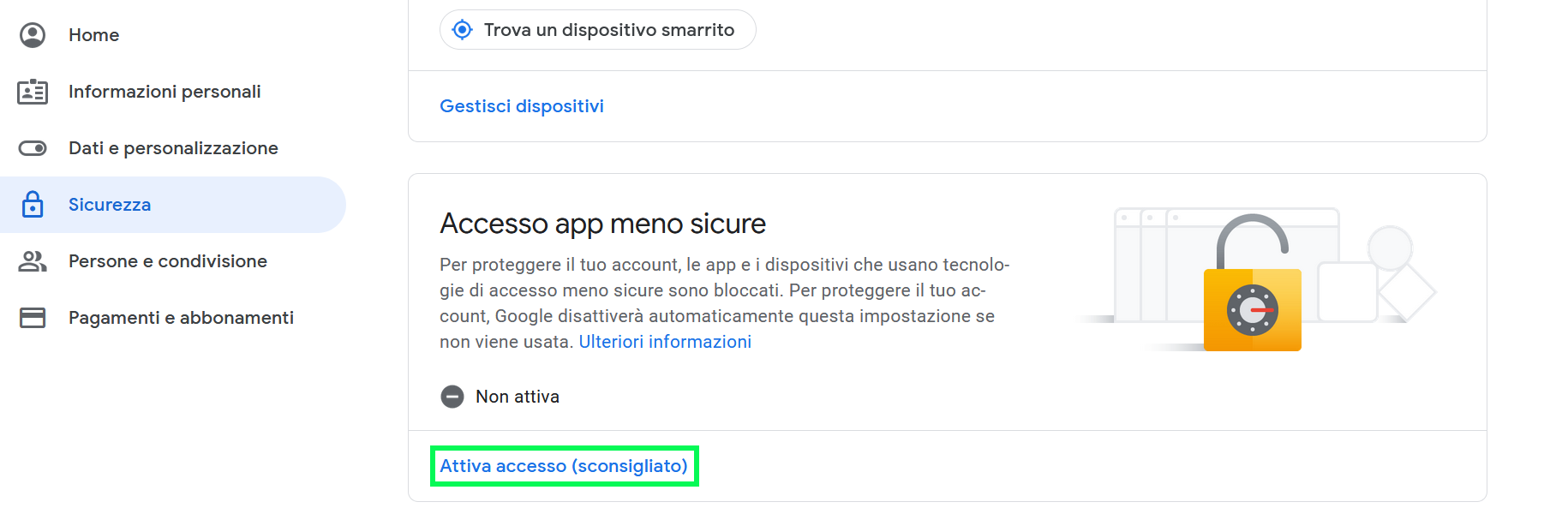The width and height of the screenshot is (1568, 520).
Task: Open the Gestisci dispositivi link
Action: (522, 106)
